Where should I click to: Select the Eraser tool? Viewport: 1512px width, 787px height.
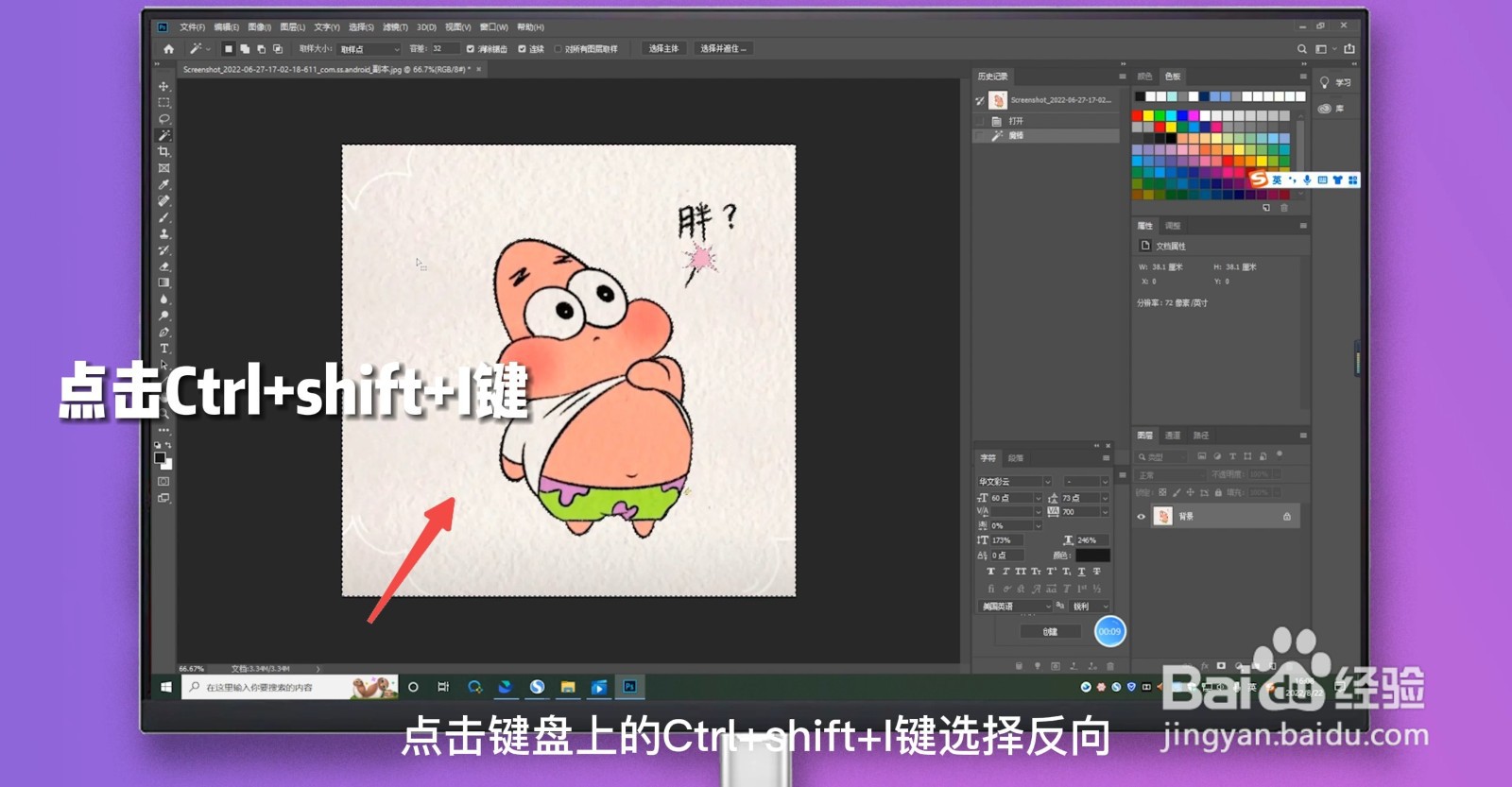tap(163, 266)
